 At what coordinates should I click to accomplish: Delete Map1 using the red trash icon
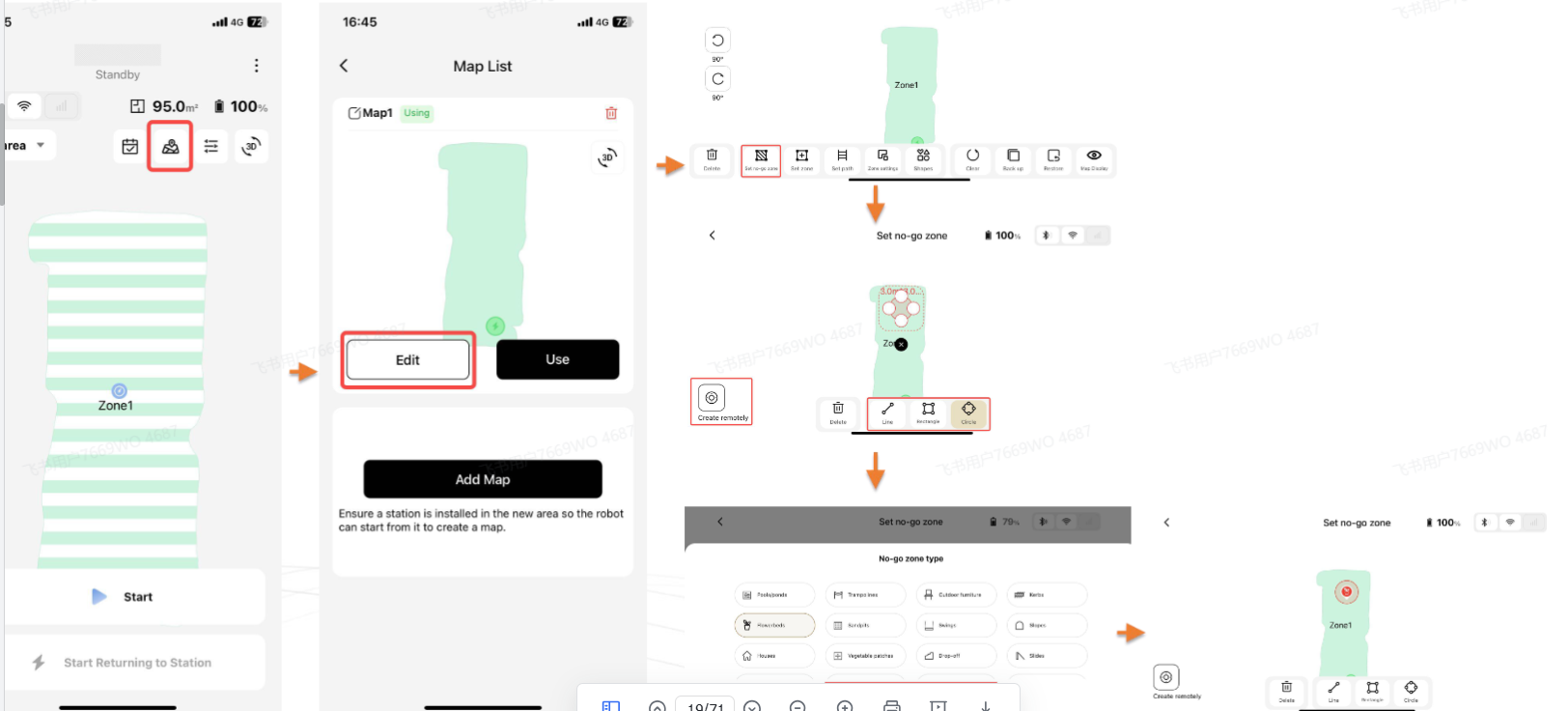[611, 113]
